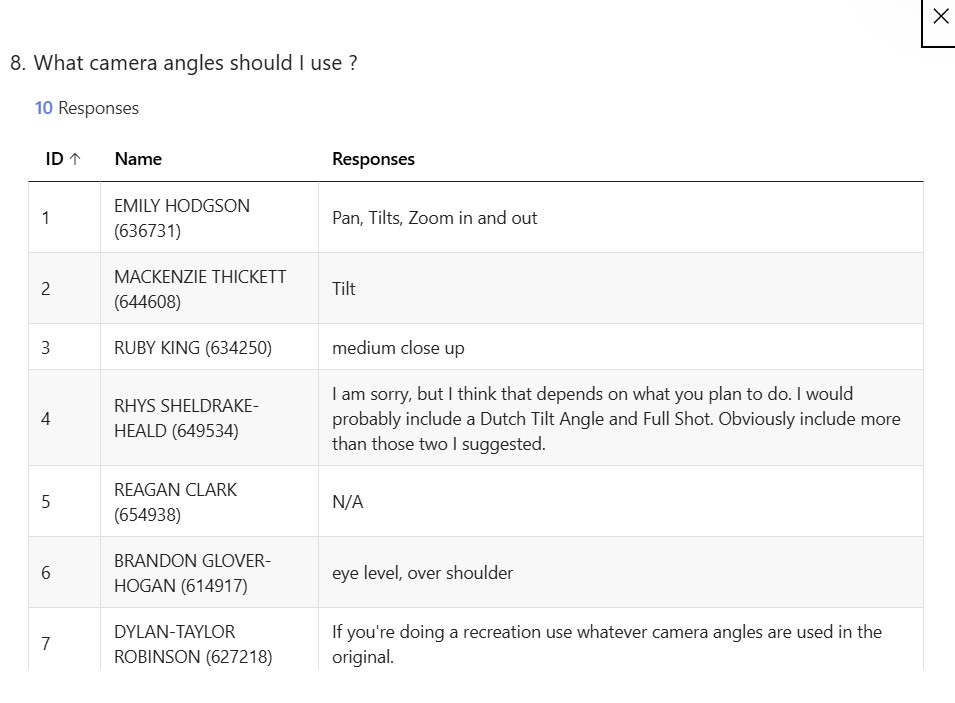Select Brandon Glover-Hogan's name cell
The width and height of the screenshot is (955, 703).
coord(192,573)
